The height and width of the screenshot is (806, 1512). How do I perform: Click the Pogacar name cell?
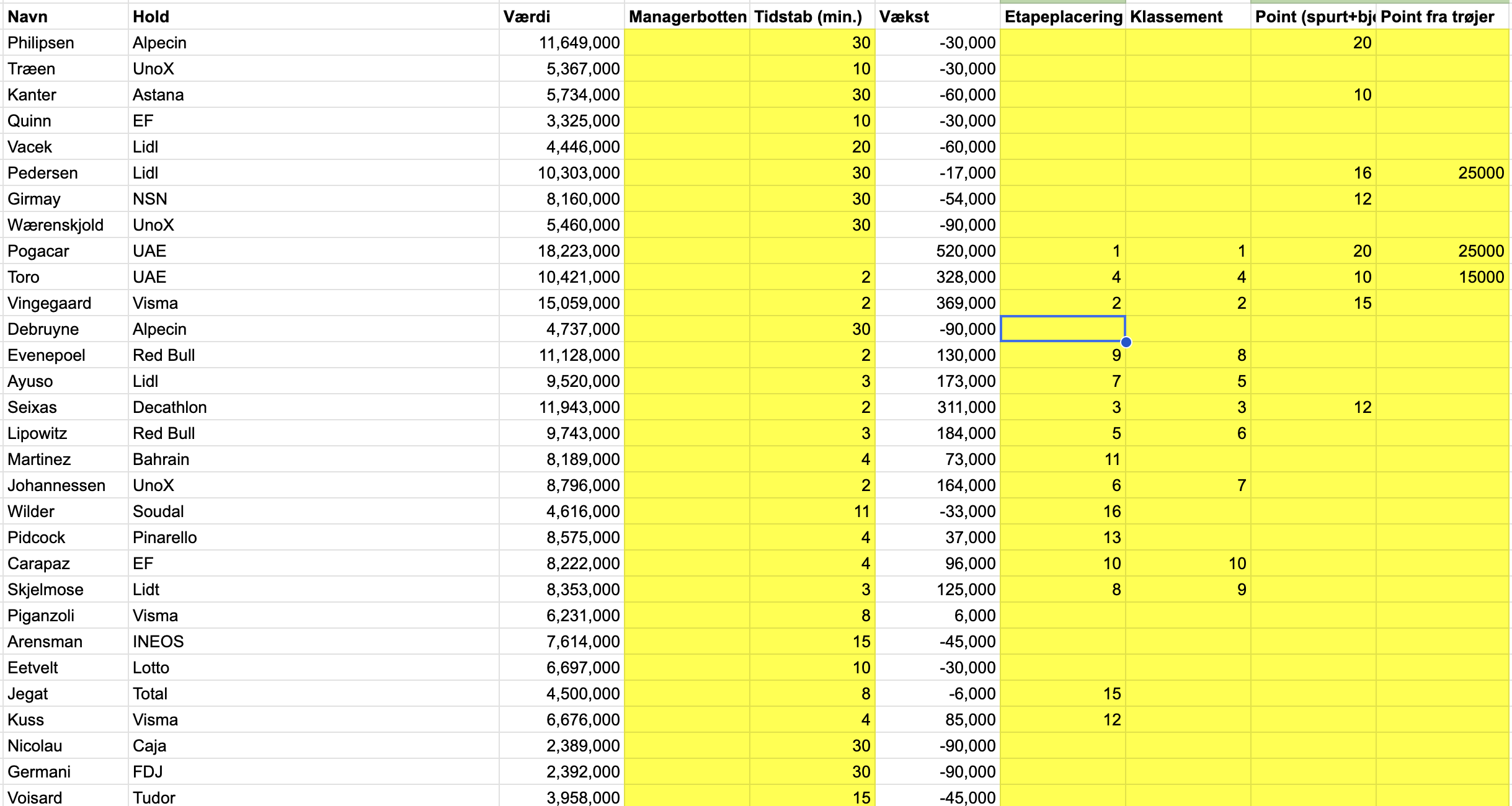65,251
